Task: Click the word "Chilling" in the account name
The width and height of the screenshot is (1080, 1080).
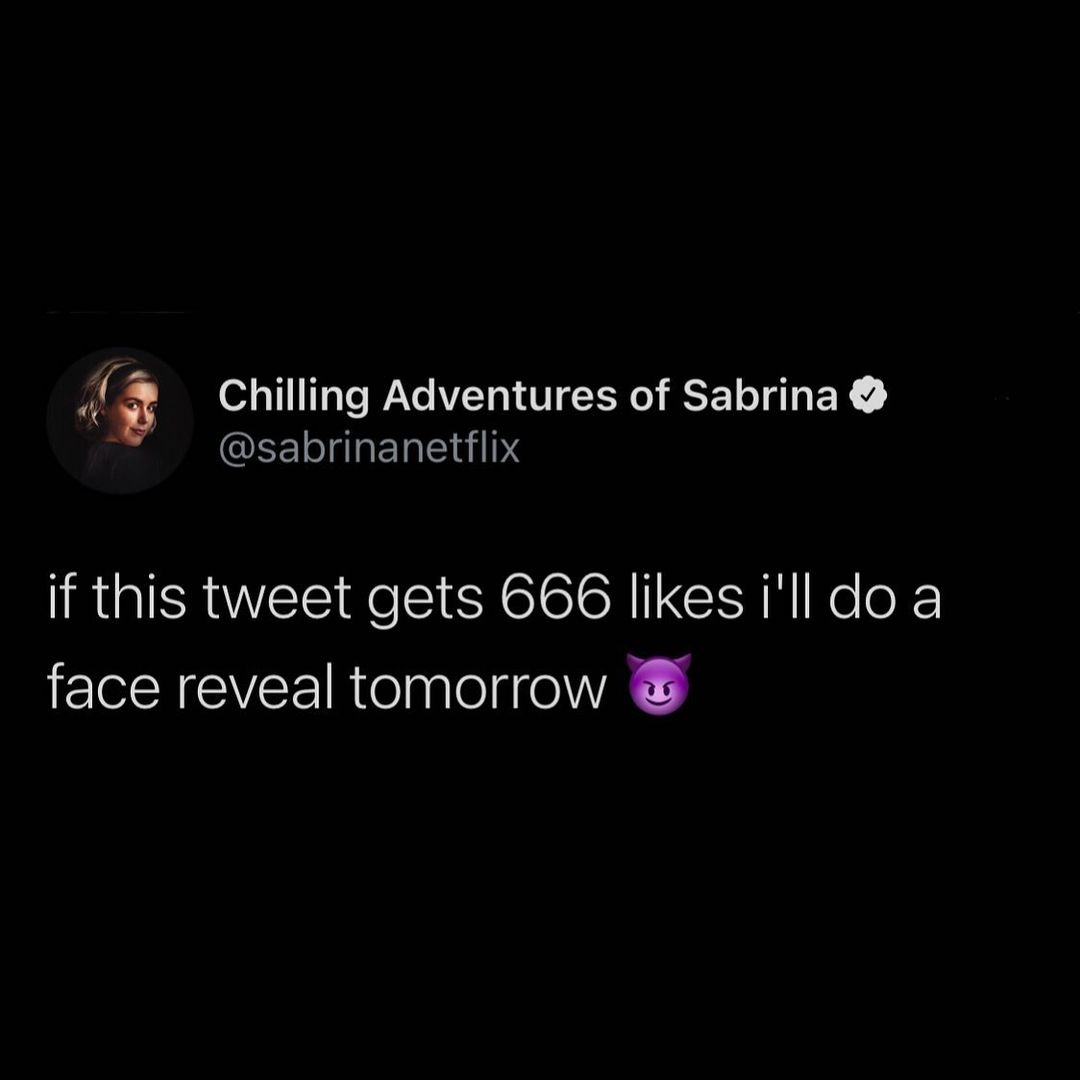Action: click(293, 397)
